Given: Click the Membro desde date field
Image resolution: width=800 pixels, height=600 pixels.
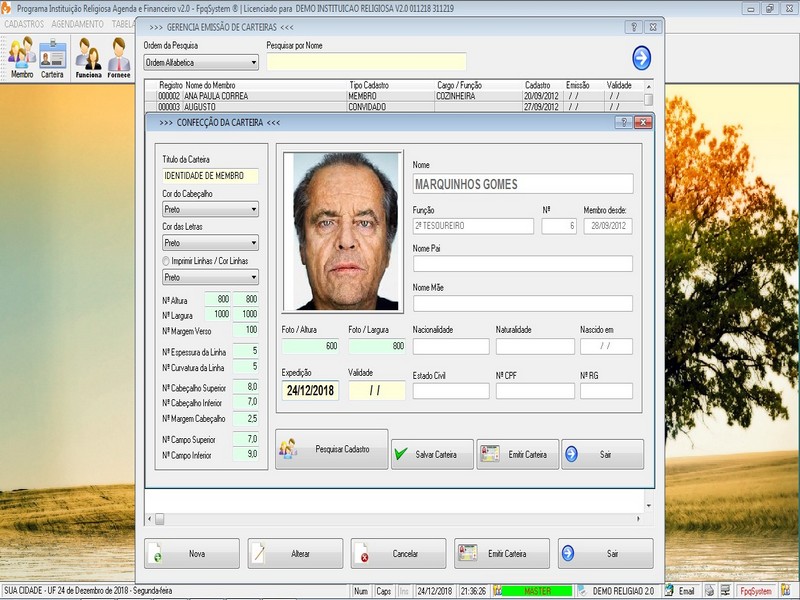Looking at the screenshot, I should (608, 226).
